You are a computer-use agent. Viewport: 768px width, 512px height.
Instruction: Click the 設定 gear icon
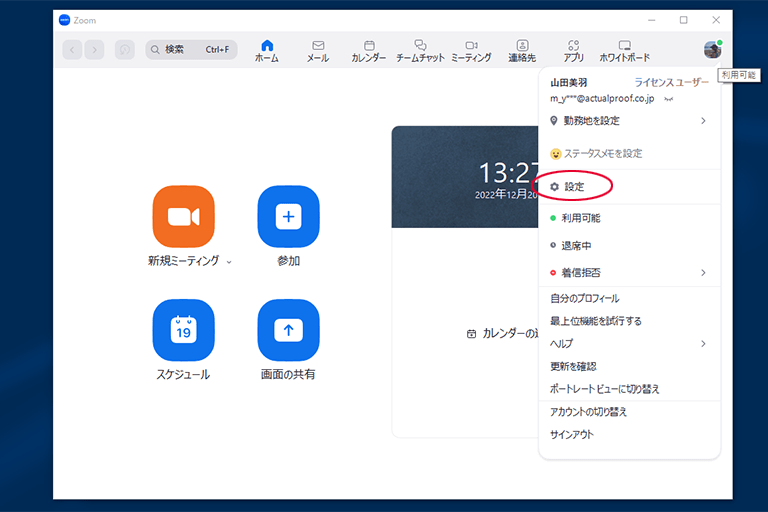554,187
